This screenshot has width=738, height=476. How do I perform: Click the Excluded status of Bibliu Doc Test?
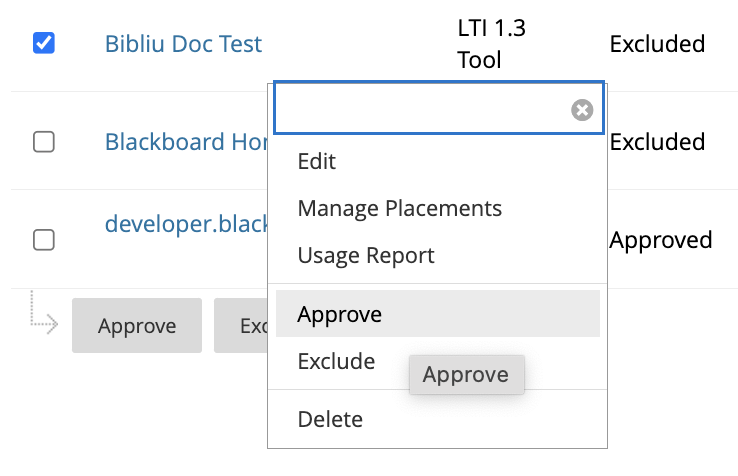[x=657, y=44]
